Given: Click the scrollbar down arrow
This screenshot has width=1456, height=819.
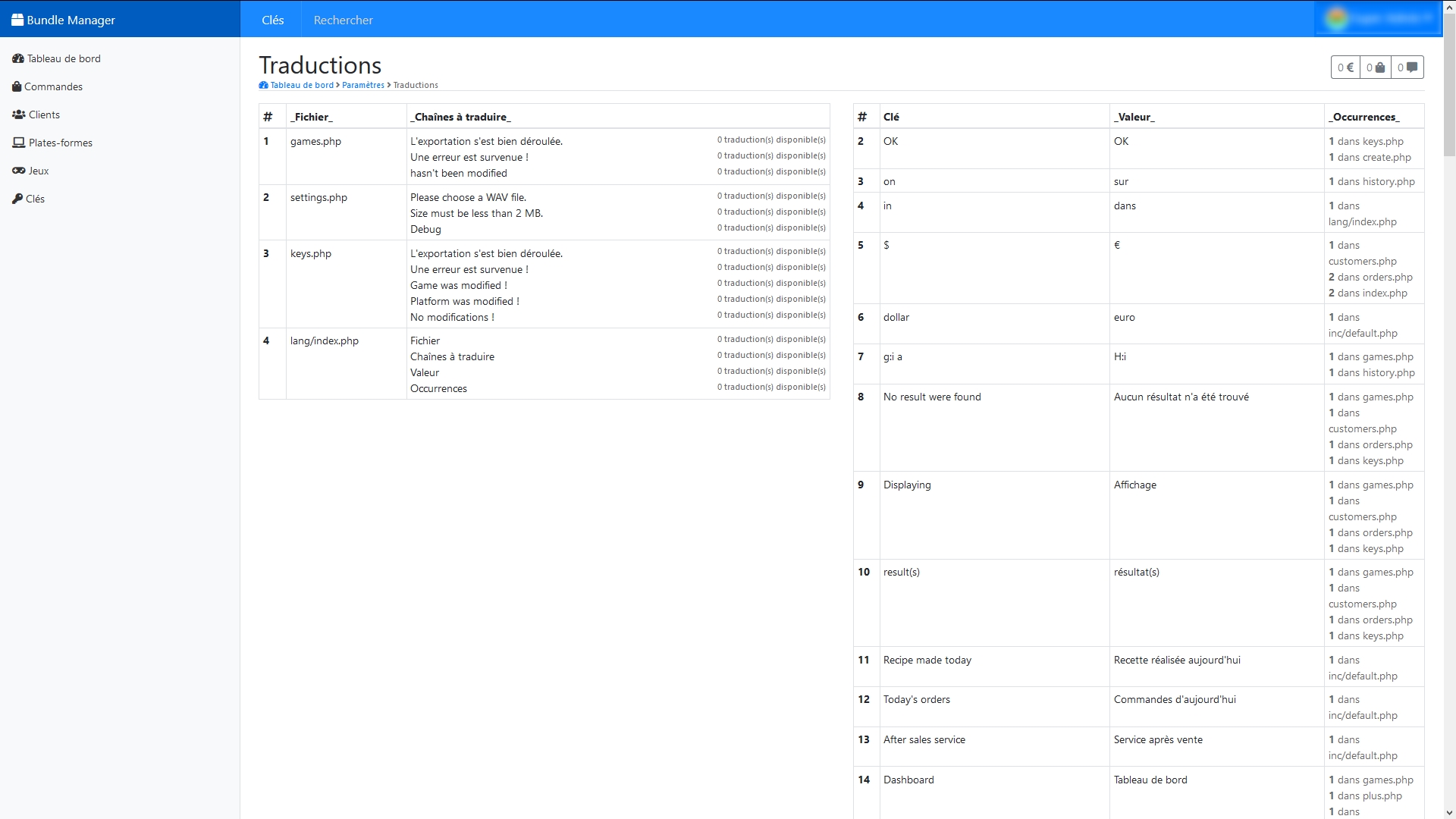Looking at the screenshot, I should 1449,812.
